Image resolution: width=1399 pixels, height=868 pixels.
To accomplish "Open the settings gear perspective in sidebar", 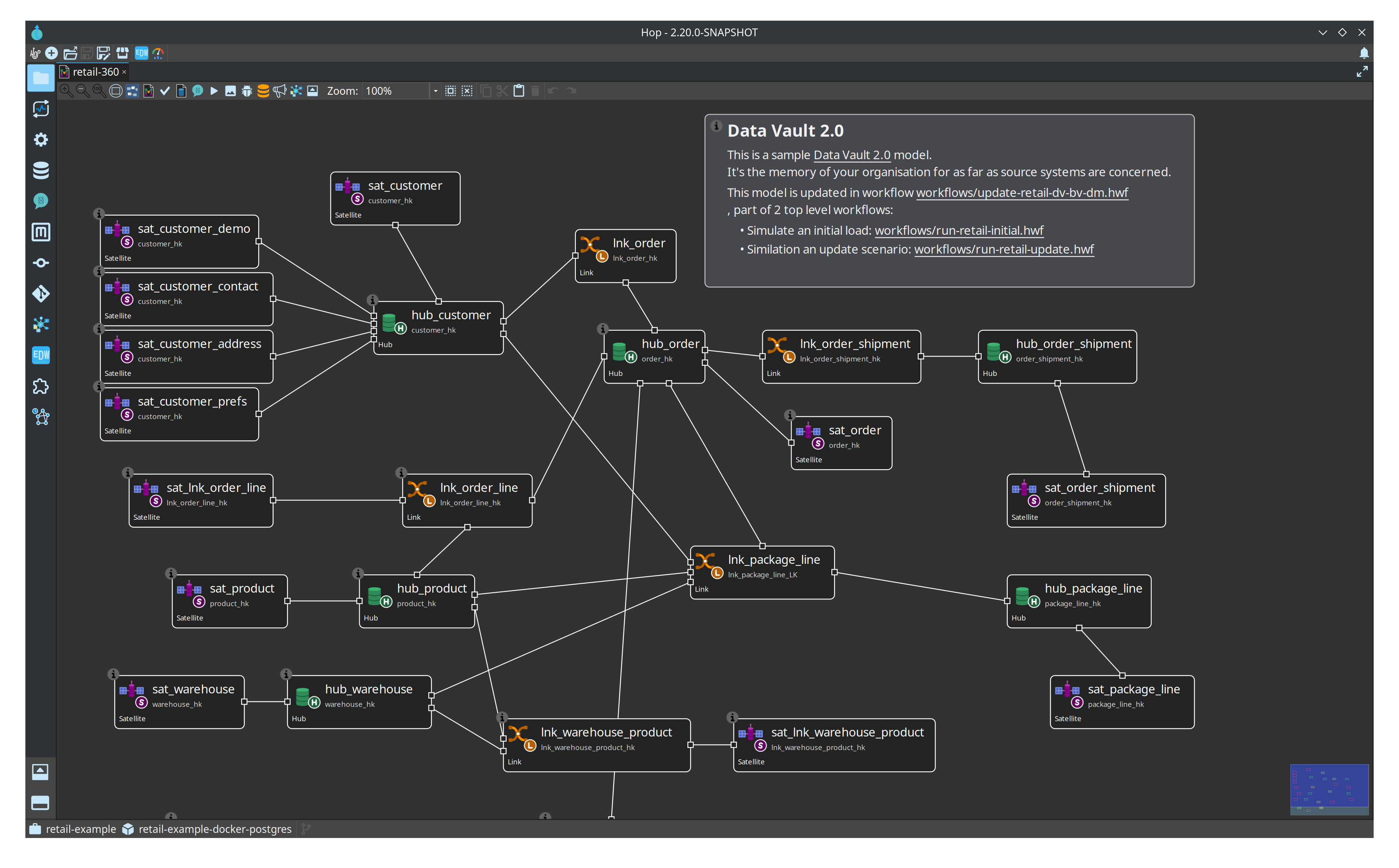I will pos(41,140).
